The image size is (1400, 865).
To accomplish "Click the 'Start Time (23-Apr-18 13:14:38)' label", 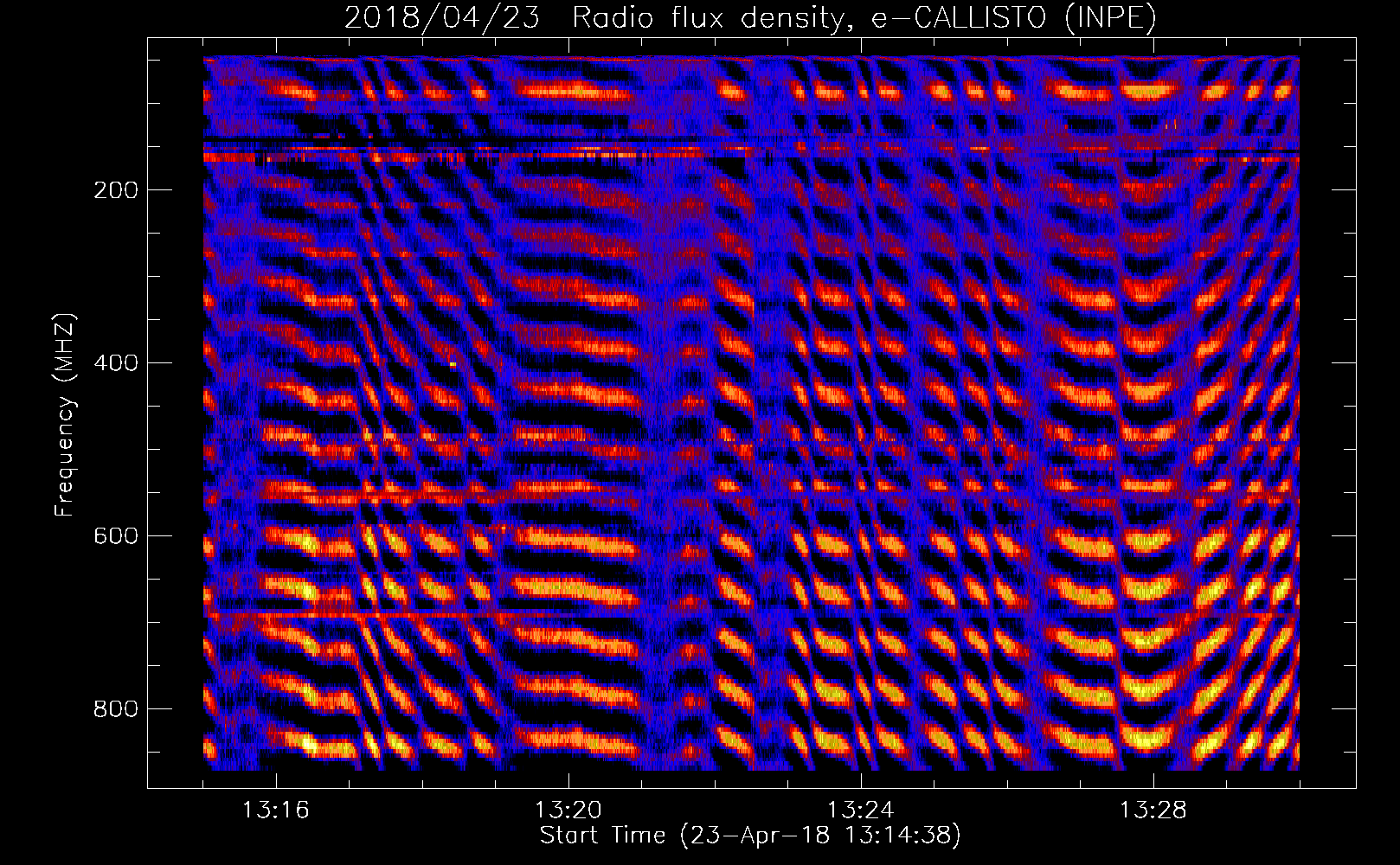I will click(750, 836).
